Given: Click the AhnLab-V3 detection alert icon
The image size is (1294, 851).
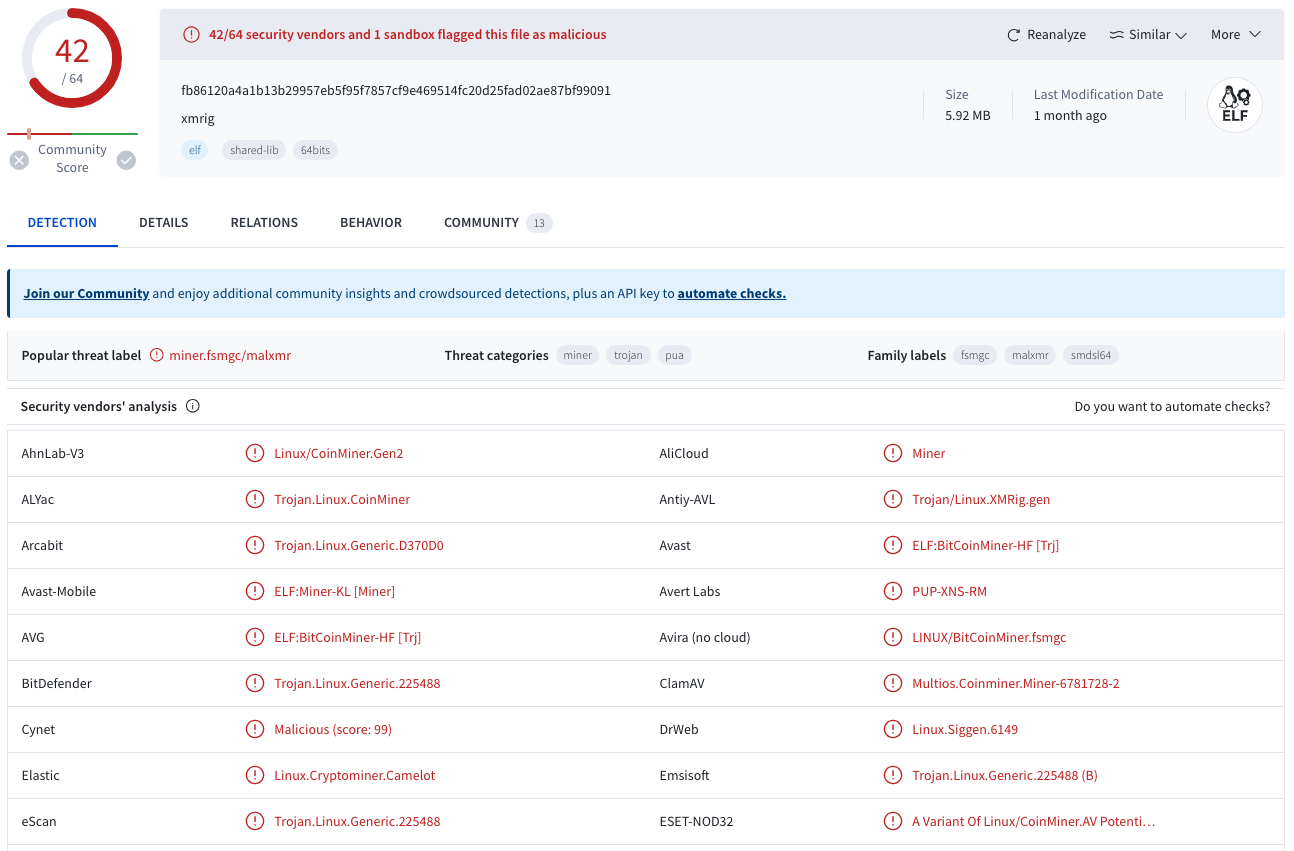Looking at the screenshot, I should click(x=255, y=454).
